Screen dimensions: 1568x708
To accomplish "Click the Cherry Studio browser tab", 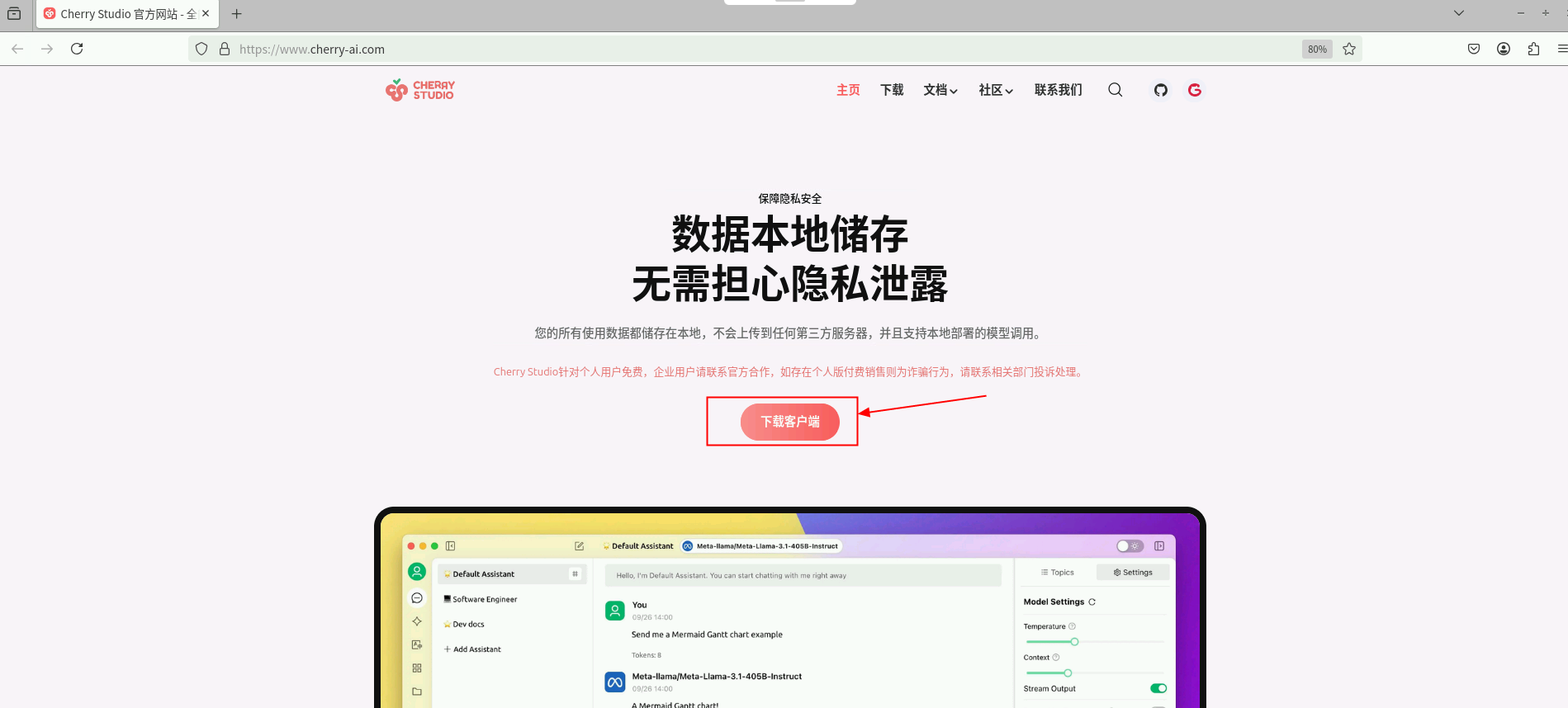I will [x=127, y=14].
